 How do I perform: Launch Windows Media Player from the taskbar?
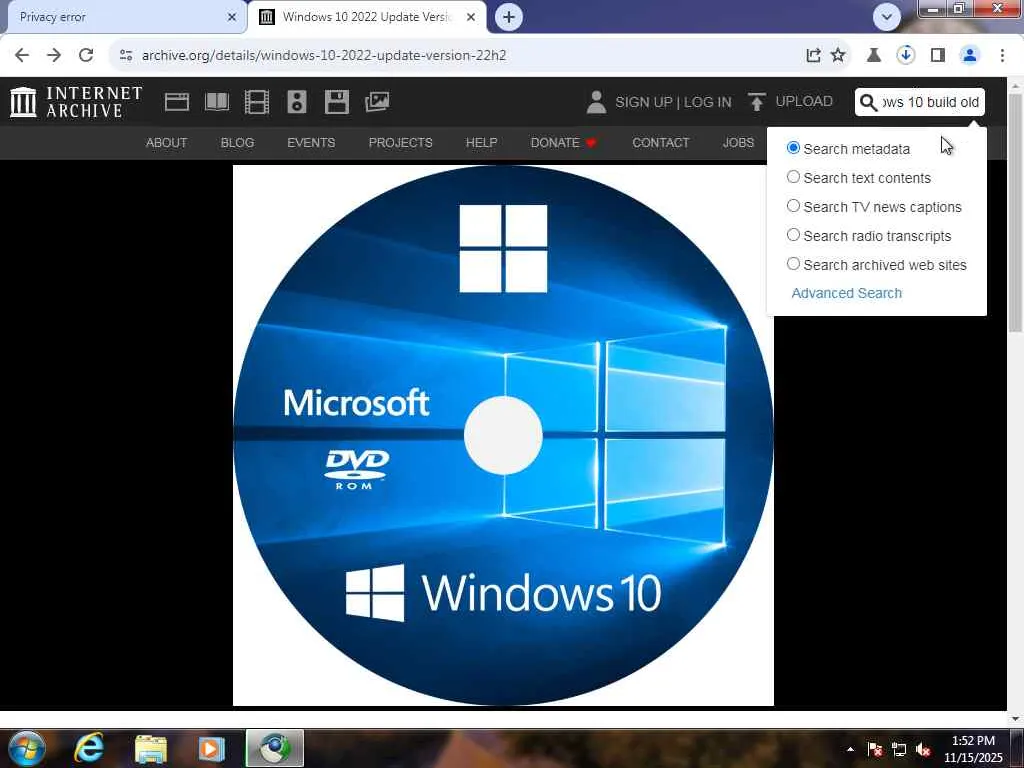point(212,748)
